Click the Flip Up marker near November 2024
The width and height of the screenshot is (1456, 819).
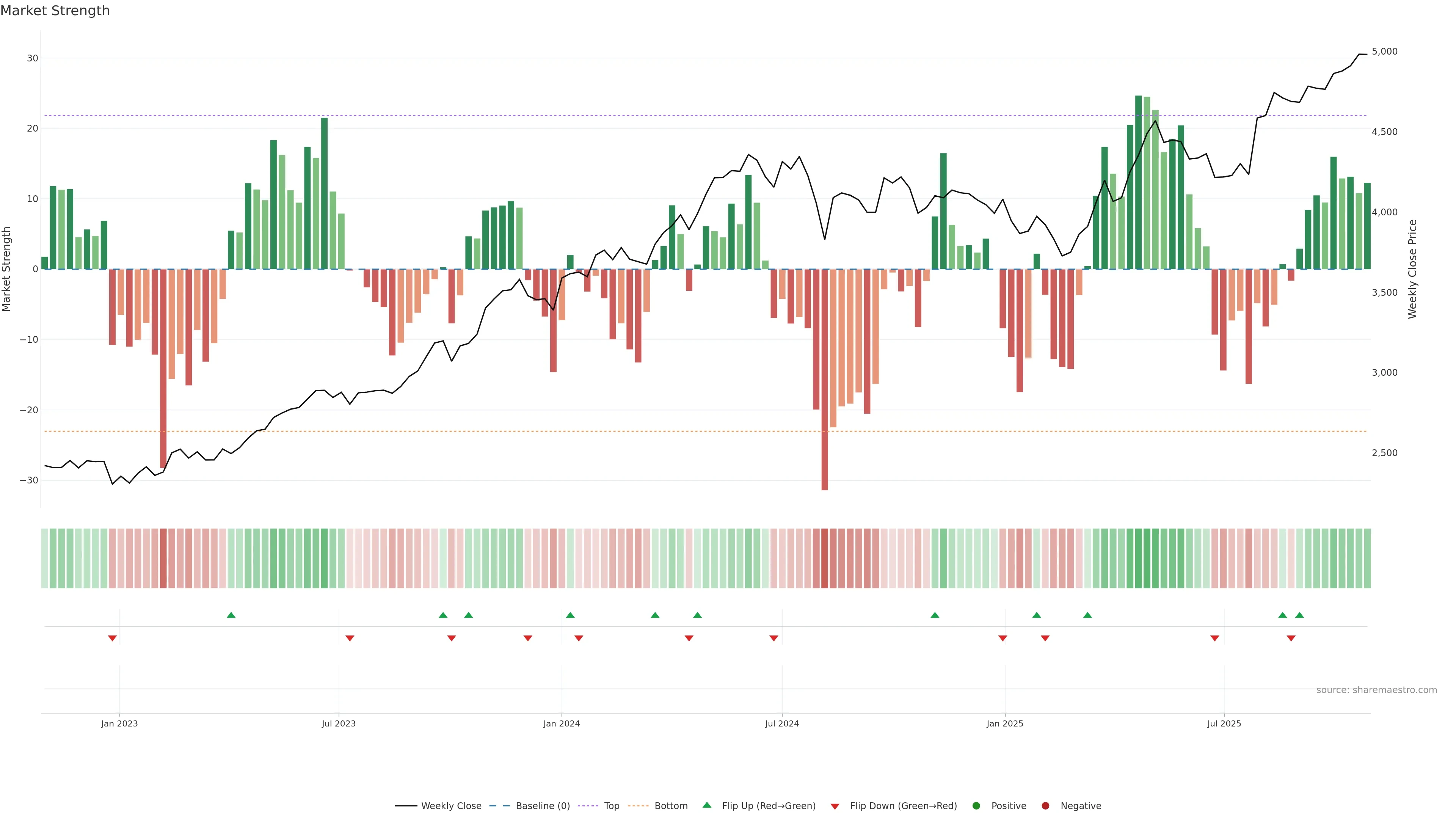(x=935, y=615)
